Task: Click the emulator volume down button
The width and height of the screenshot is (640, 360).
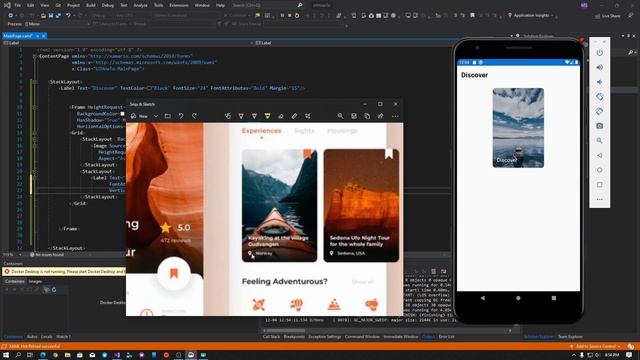Action: 600,82
